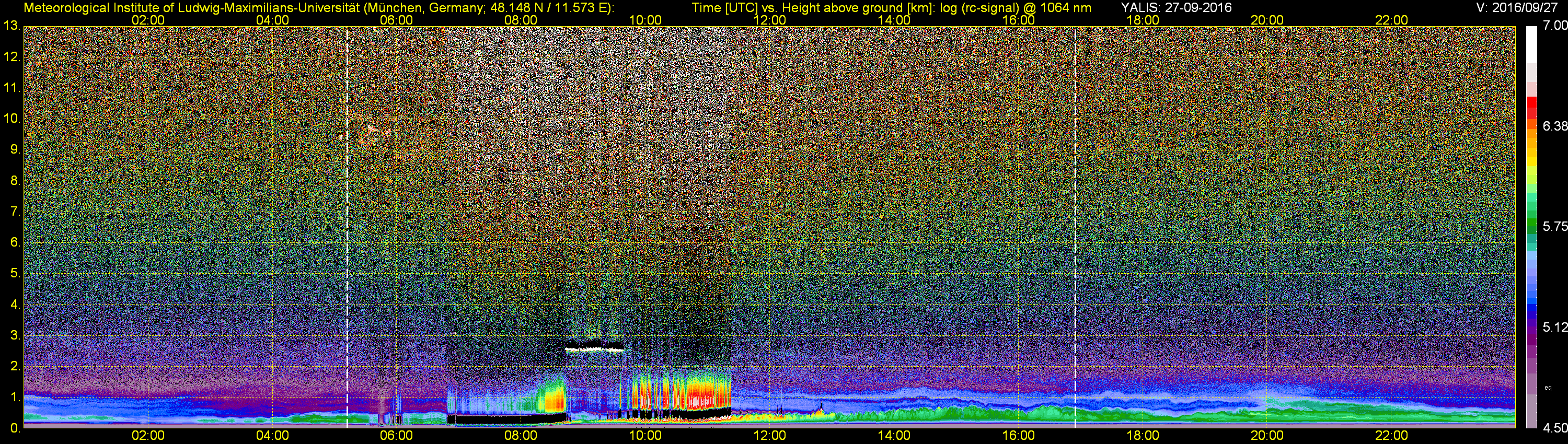Click the '06:00' label on the top time axis
This screenshot has height=444, width=1568.
point(396,20)
